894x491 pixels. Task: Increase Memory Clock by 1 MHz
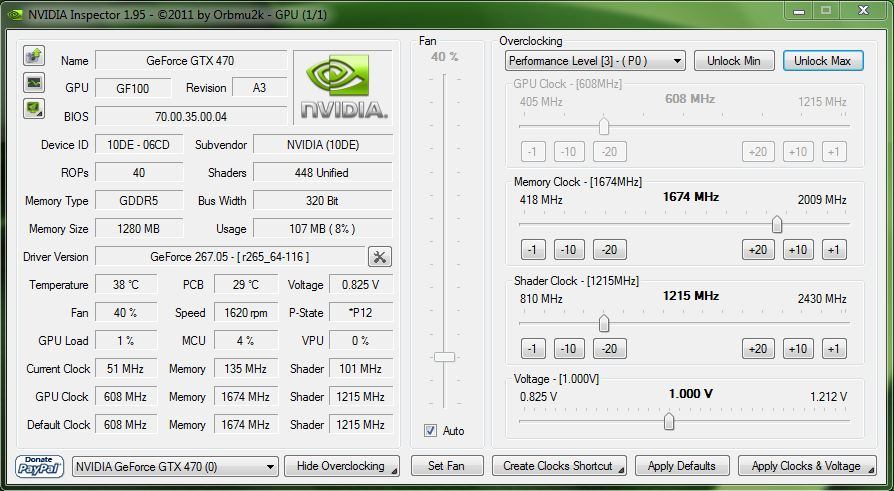click(x=834, y=250)
